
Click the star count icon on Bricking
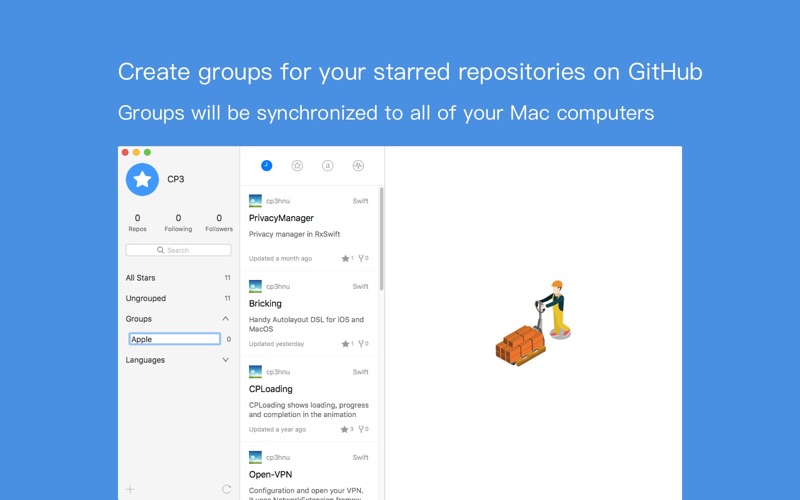tap(345, 344)
